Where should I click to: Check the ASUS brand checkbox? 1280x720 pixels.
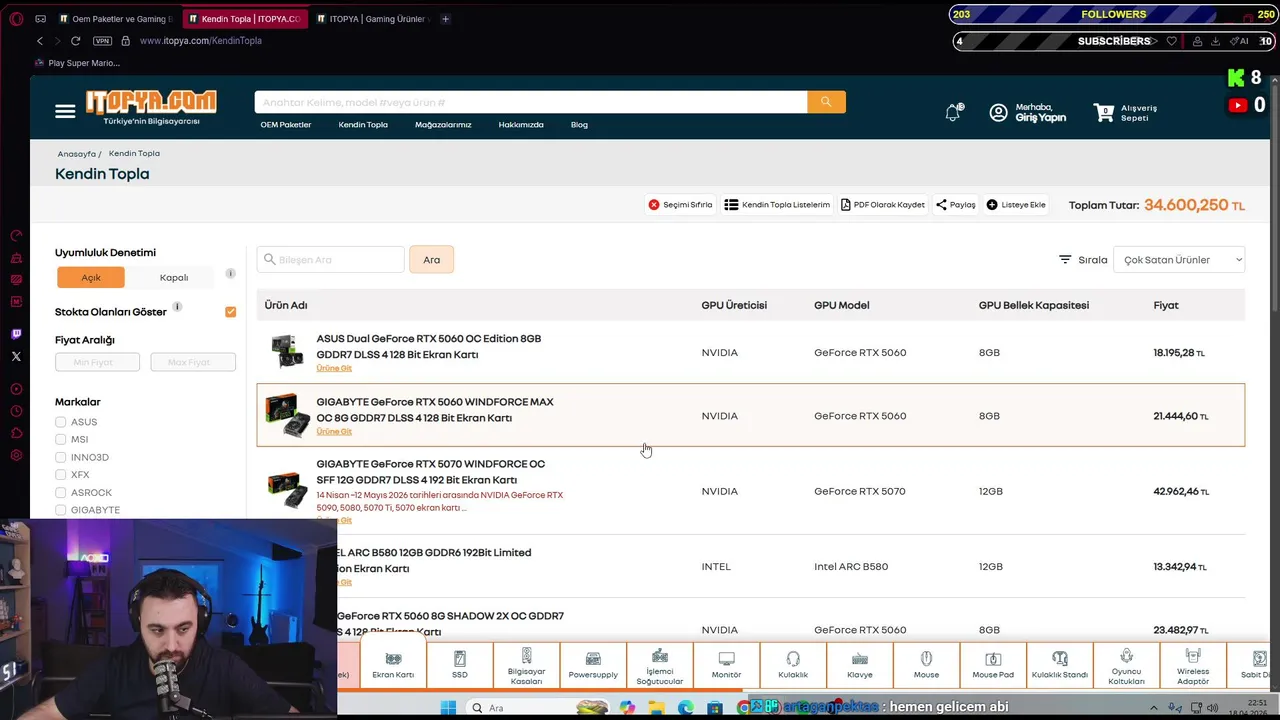click(61, 422)
